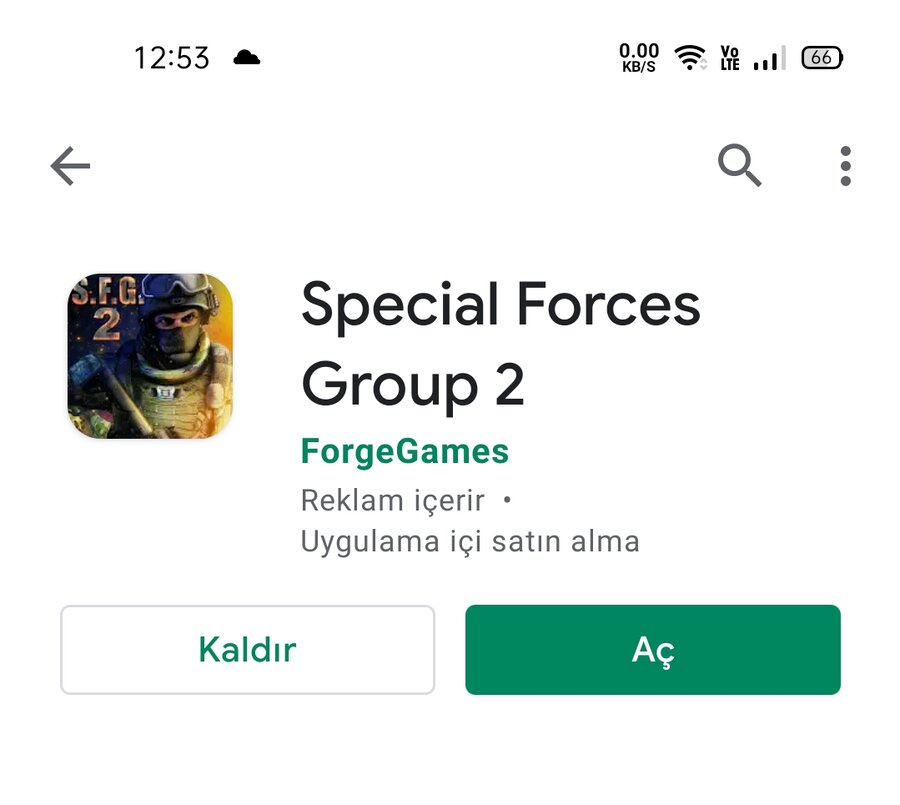Viewport: 900px width, 805px height.
Task: Go back using the arrow icon
Action: pos(70,166)
